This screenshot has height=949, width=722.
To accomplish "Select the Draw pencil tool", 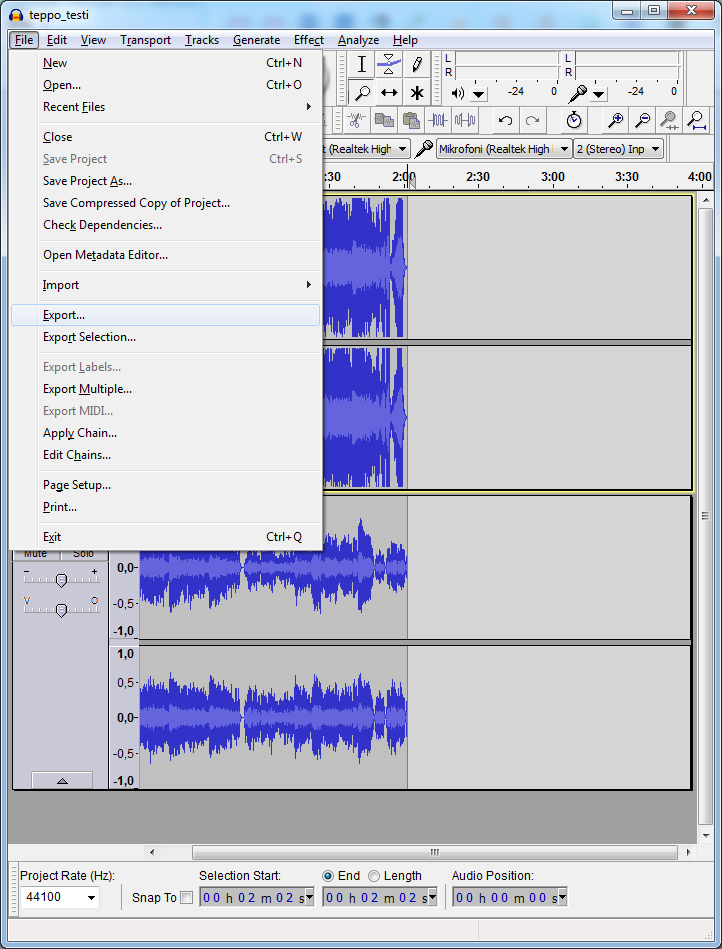I will click(416, 64).
